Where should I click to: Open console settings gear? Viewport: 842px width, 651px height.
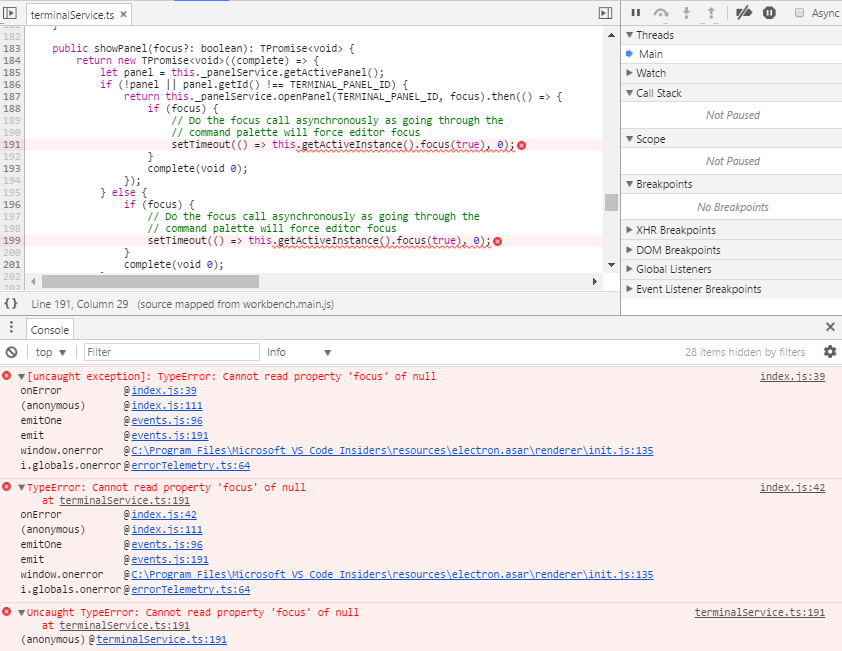pyautogui.click(x=830, y=352)
